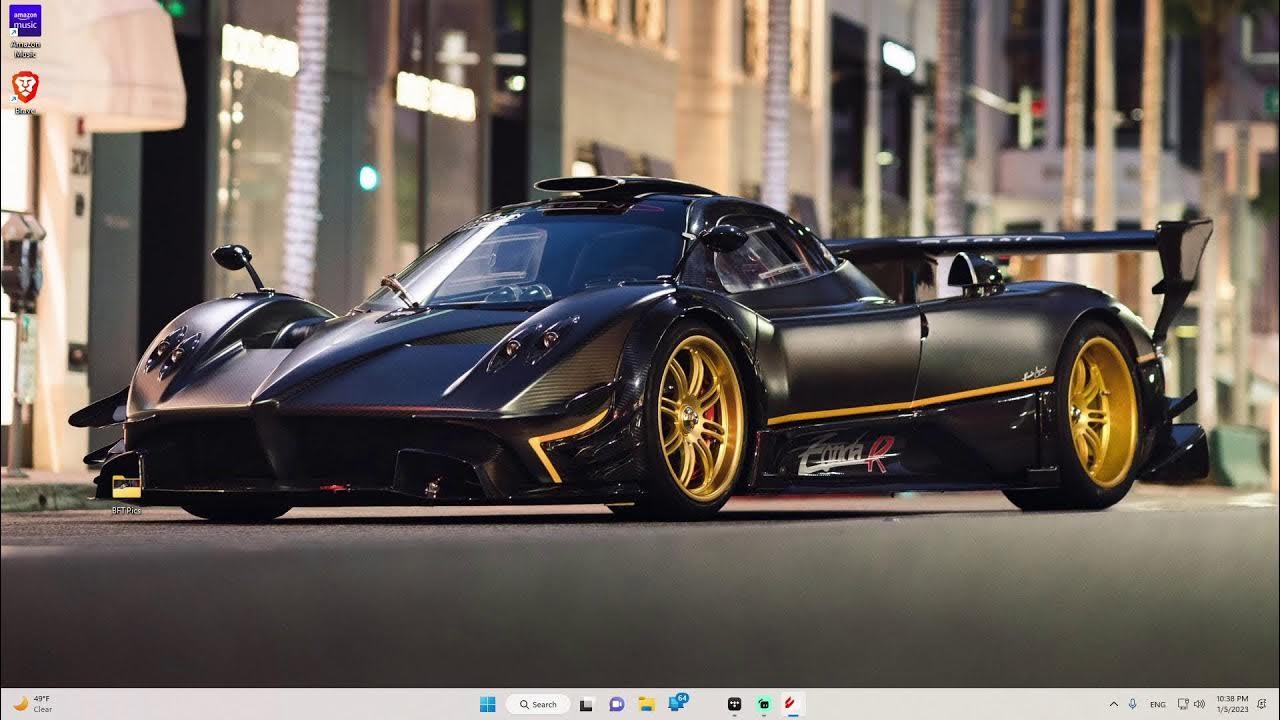1280x720 pixels.
Task: Launch the purple Chat camera icon
Action: 616,704
